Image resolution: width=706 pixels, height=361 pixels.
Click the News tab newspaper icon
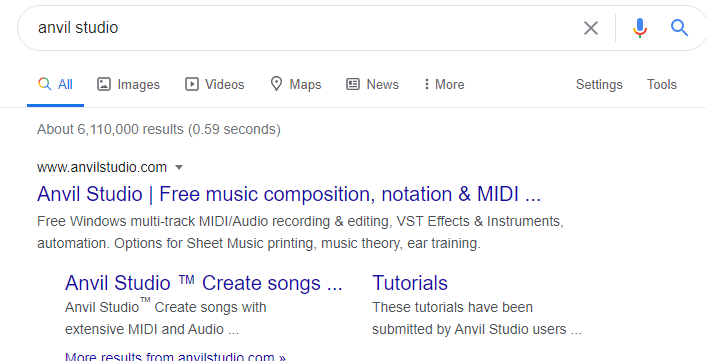pos(353,84)
